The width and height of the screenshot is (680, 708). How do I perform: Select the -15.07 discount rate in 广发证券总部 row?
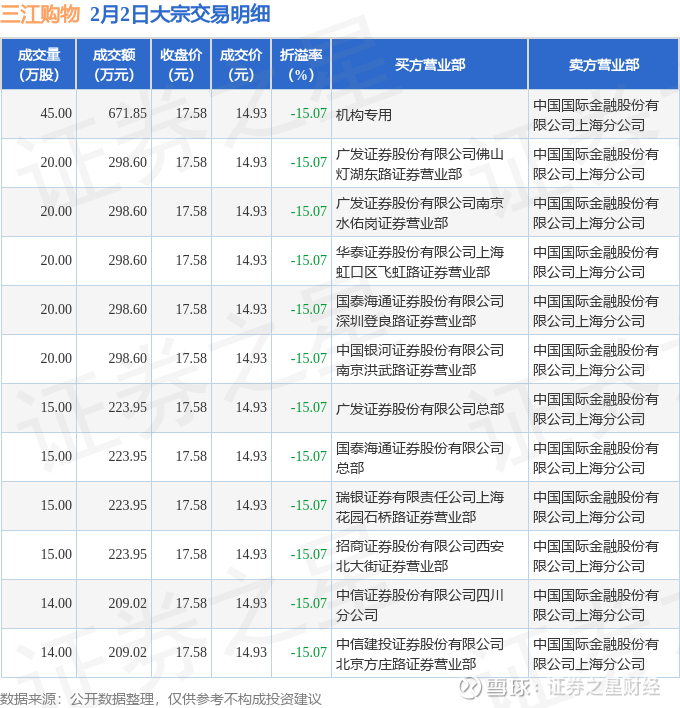(x=301, y=408)
